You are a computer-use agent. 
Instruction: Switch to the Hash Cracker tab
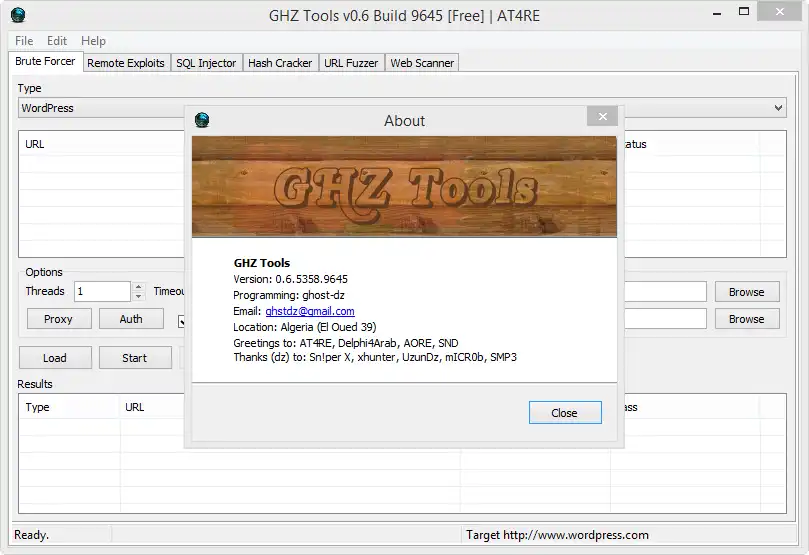[280, 63]
